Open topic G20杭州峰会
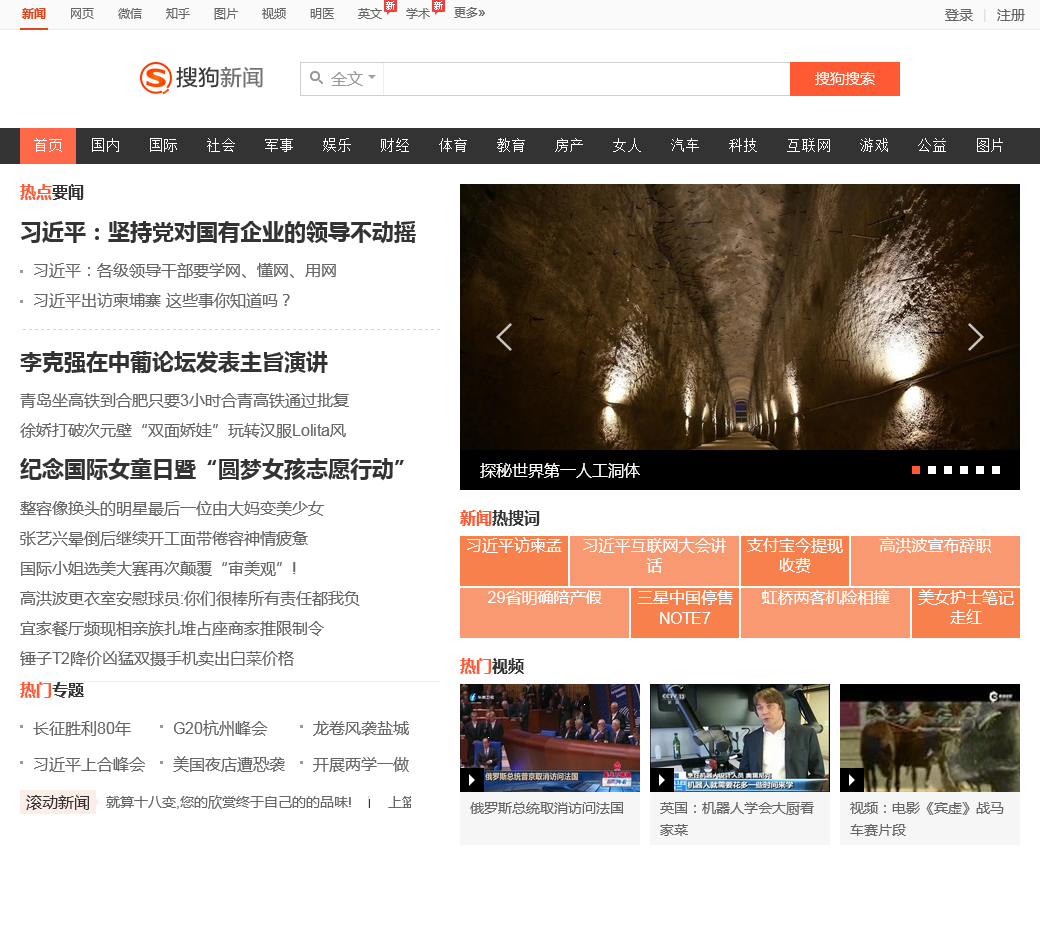 pyautogui.click(x=220, y=729)
